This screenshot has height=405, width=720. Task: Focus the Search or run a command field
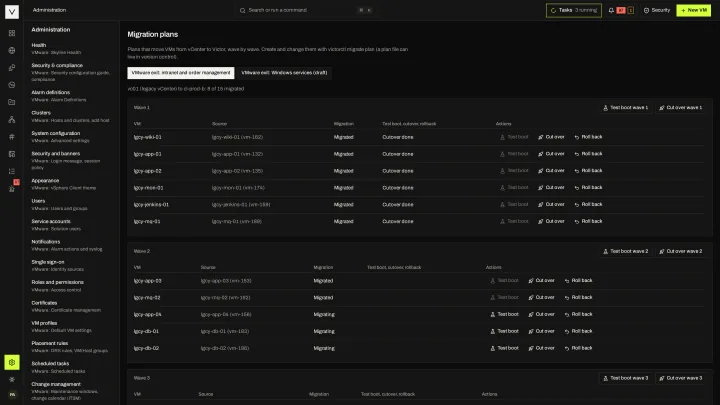click(305, 10)
